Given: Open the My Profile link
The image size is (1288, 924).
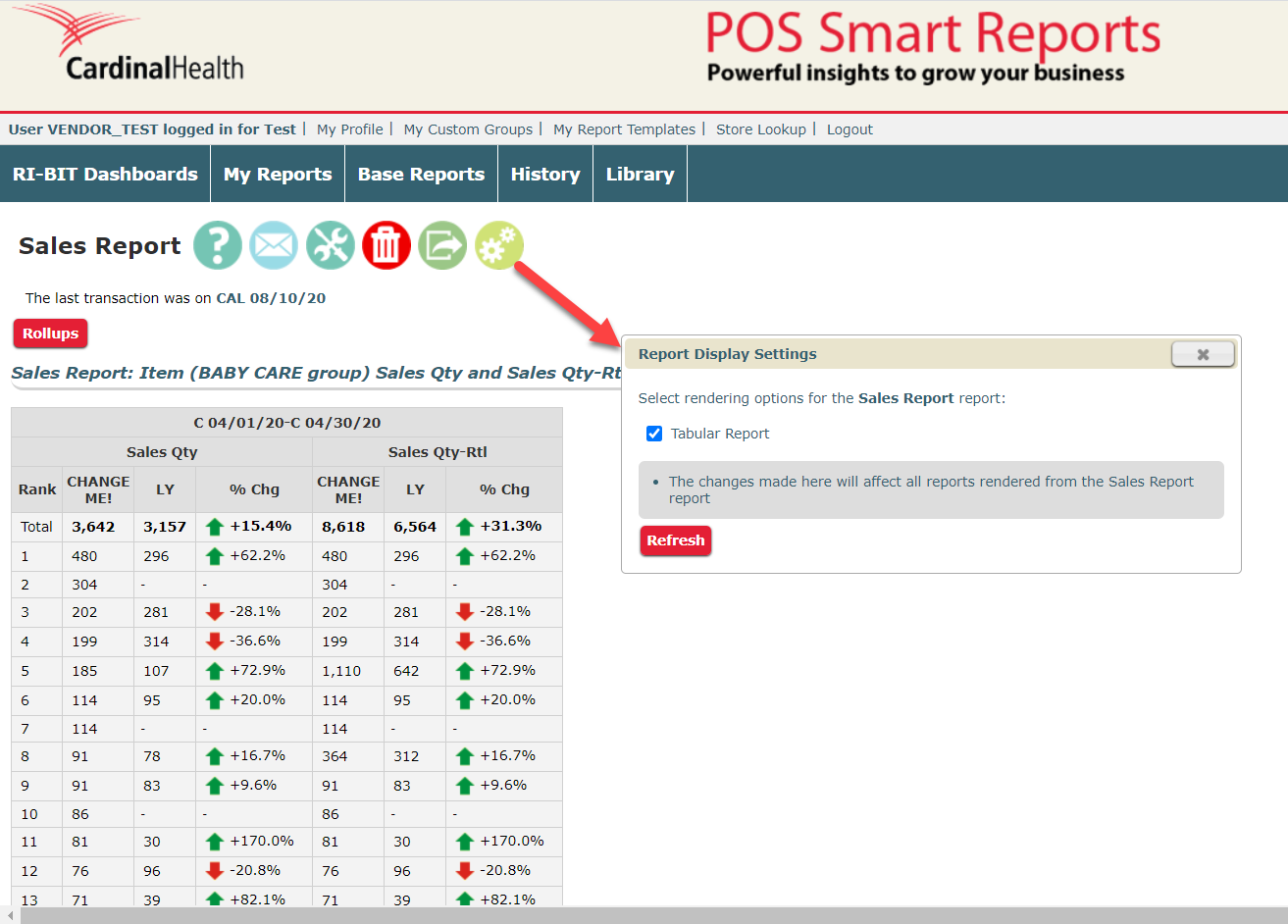Looking at the screenshot, I should pos(349,129).
